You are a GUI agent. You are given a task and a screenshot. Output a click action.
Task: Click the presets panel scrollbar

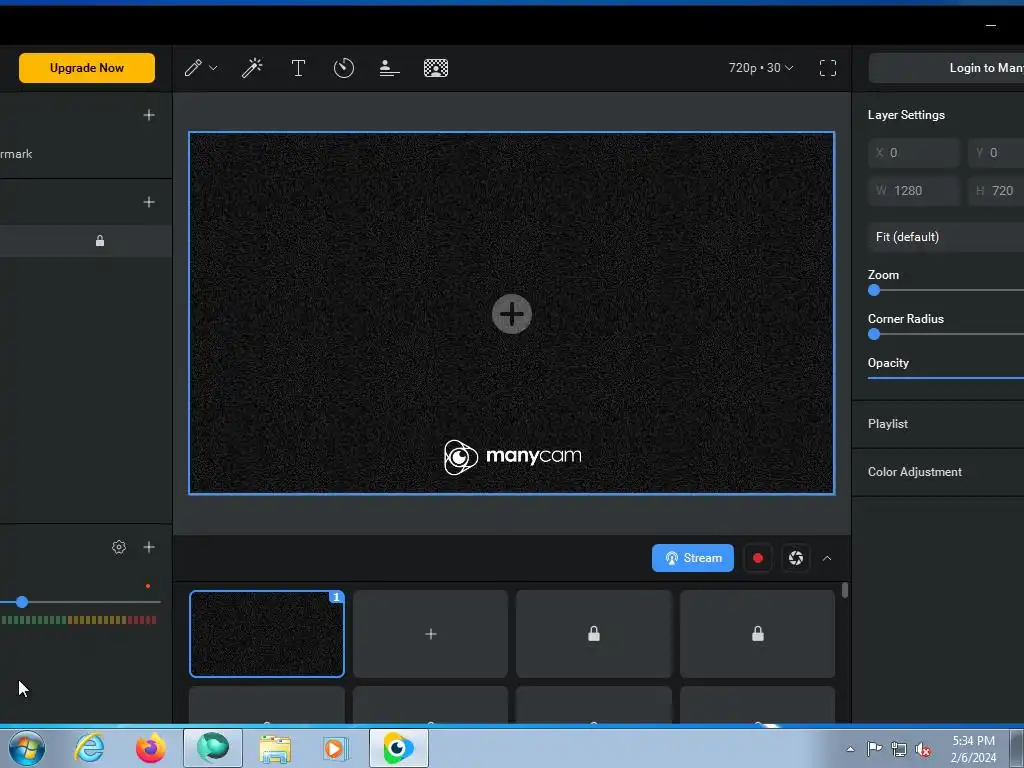coord(845,590)
